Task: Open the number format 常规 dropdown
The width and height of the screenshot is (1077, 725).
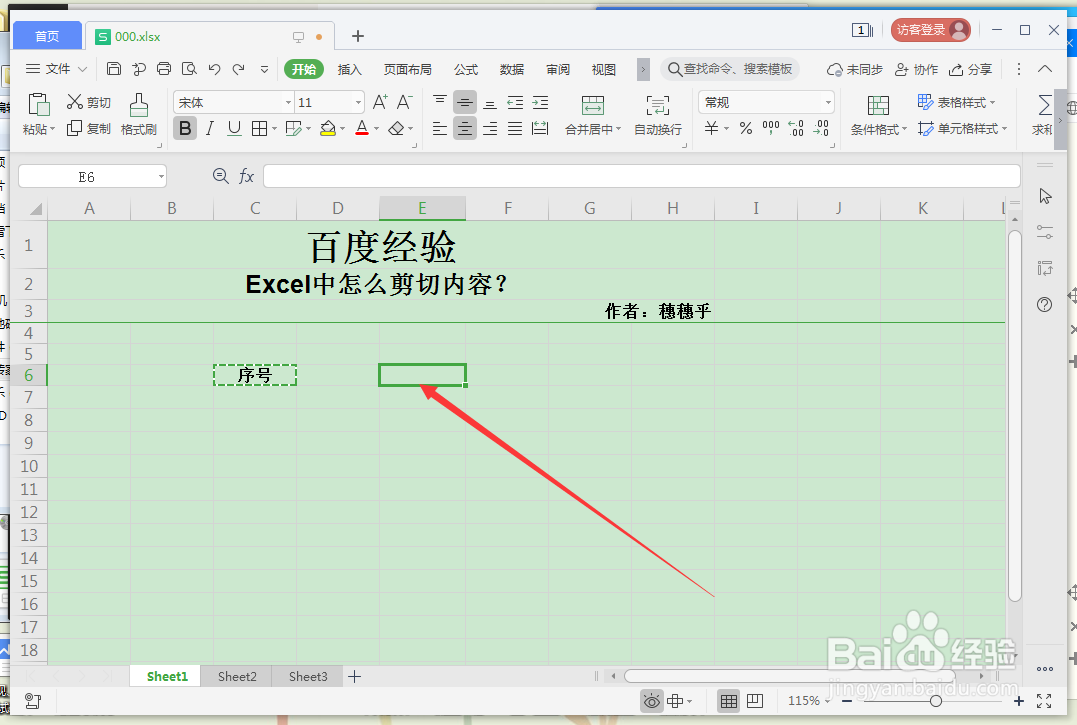Action: coord(828,102)
